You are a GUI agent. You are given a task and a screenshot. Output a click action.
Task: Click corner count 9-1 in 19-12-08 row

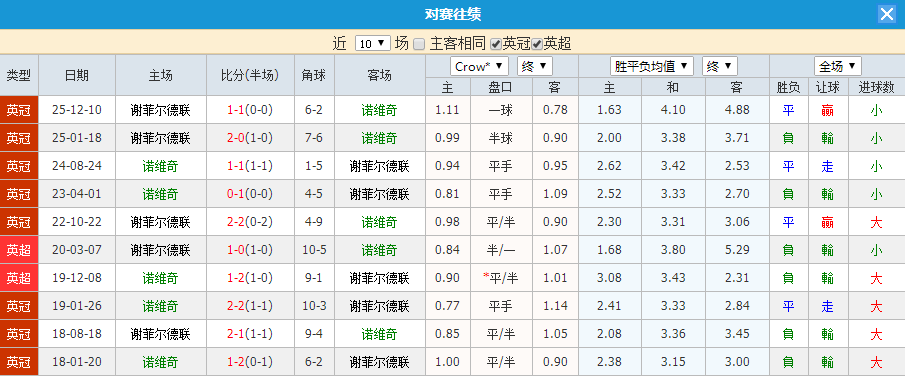coord(313,278)
